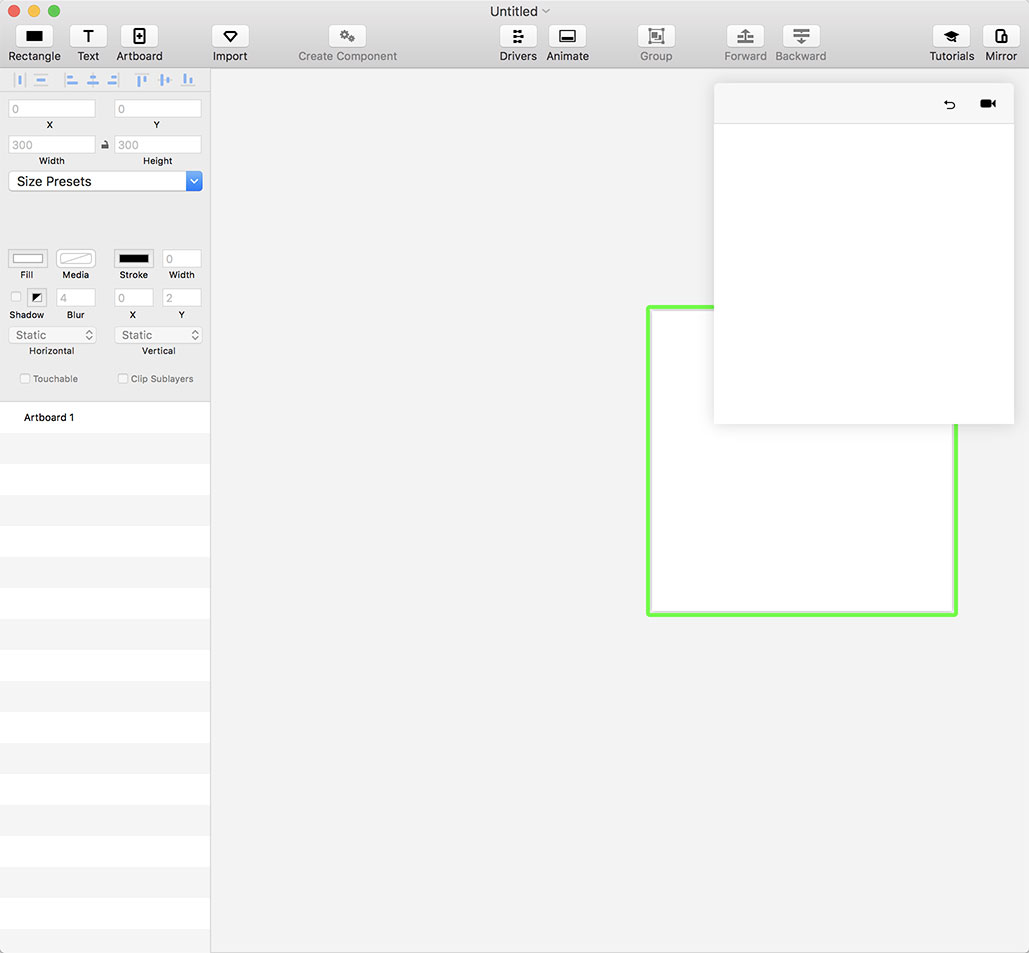Select the Rectangle tool
This screenshot has width=1029, height=953.
pyautogui.click(x=34, y=37)
